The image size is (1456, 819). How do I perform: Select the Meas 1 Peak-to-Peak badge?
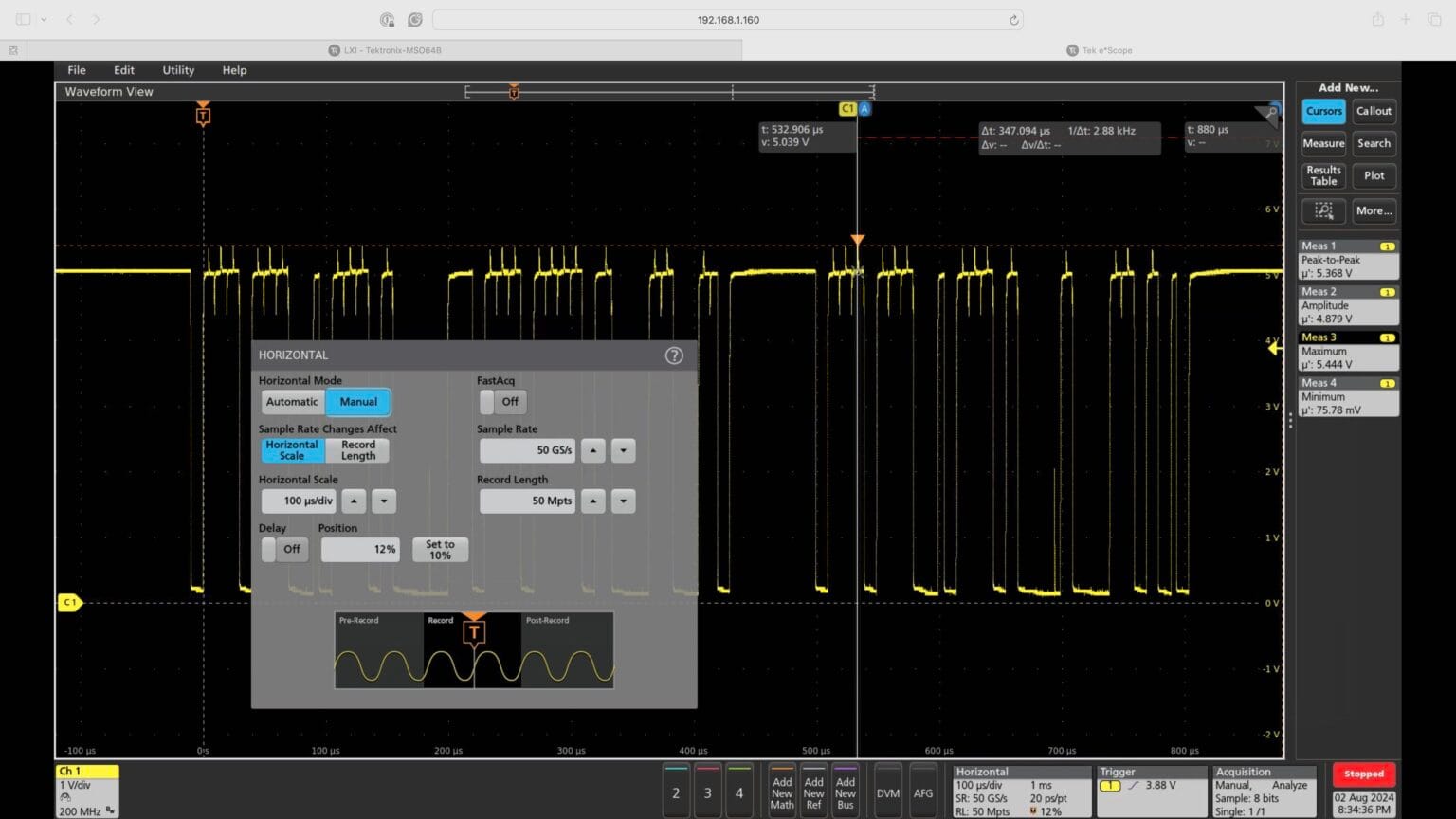pyautogui.click(x=1348, y=260)
